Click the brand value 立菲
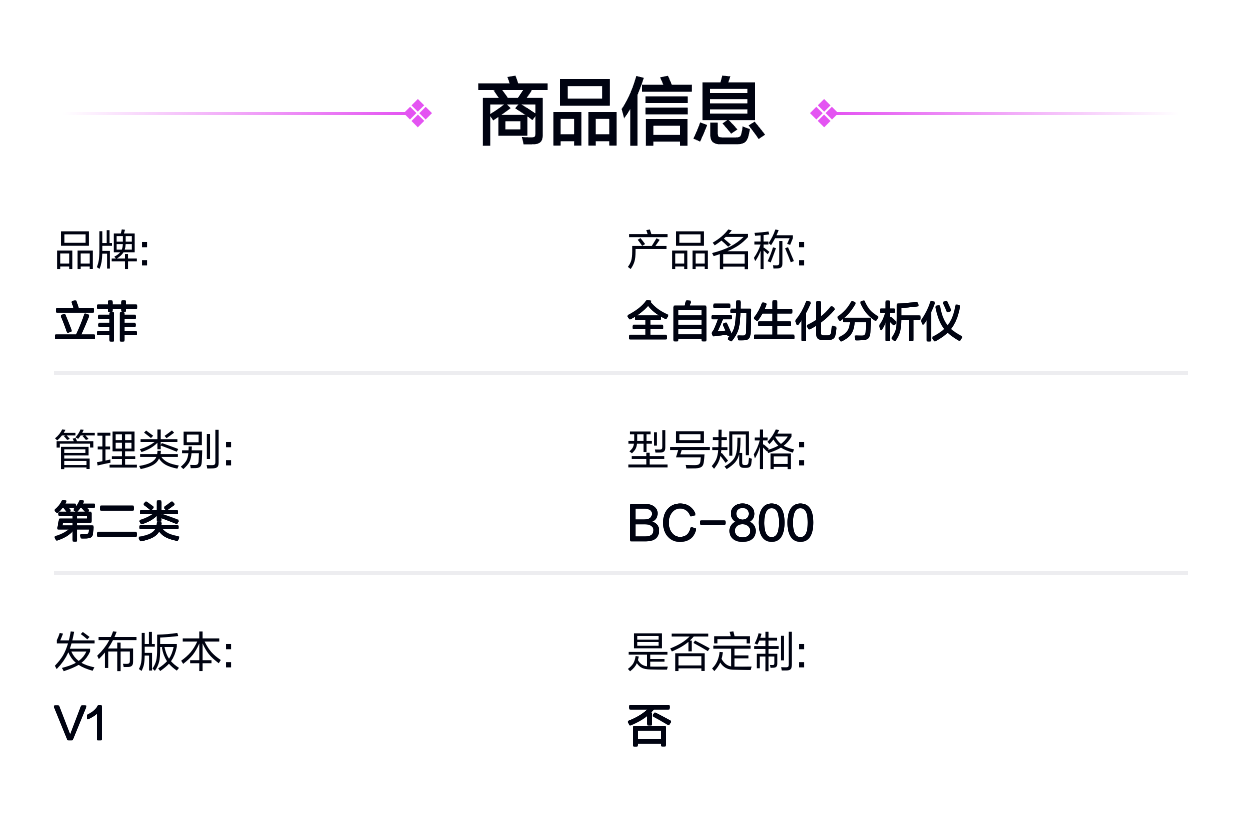Screen dimensions: 1242x815 click(96, 322)
